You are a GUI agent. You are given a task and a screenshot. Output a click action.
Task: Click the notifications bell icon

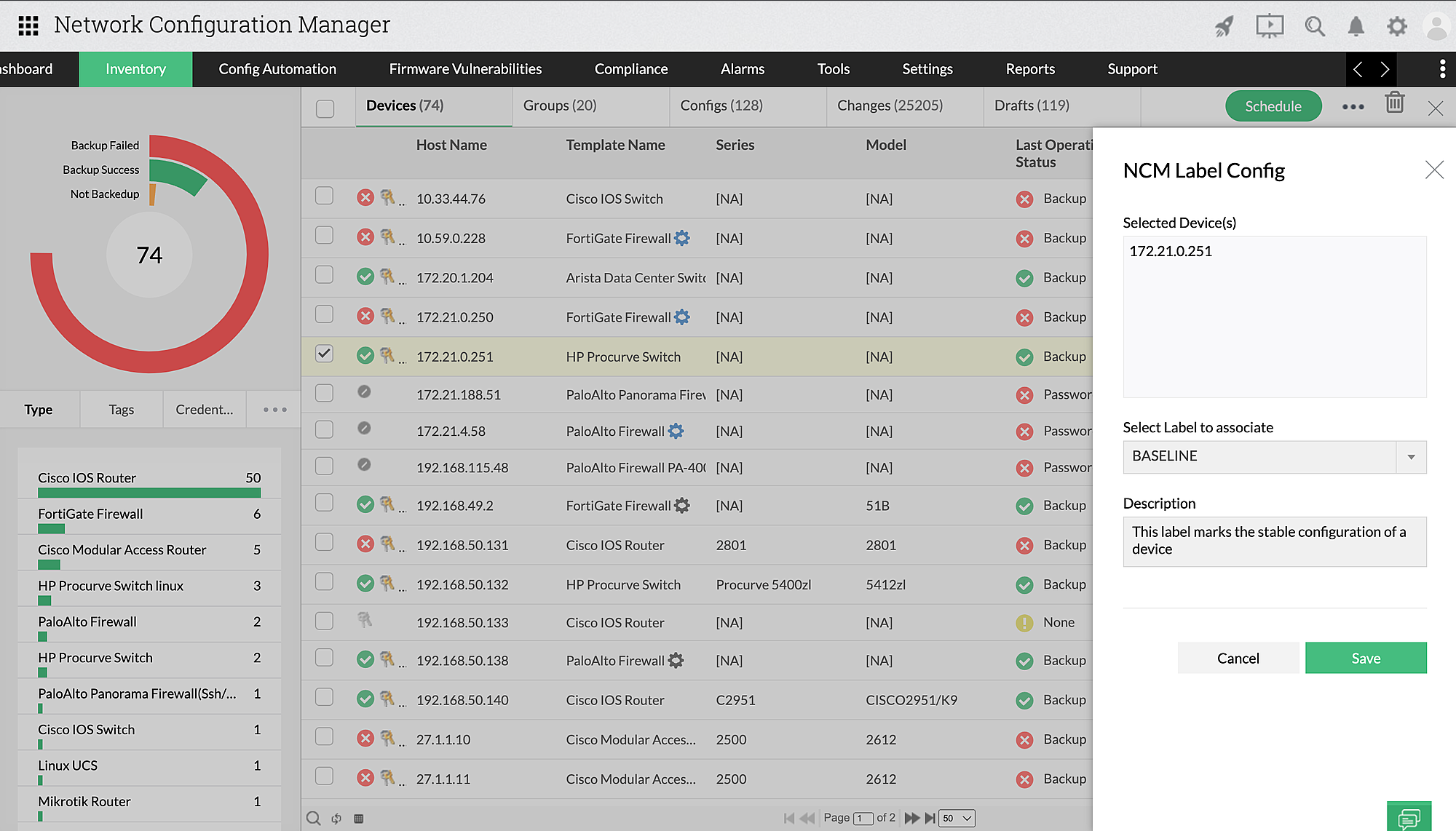(1356, 27)
